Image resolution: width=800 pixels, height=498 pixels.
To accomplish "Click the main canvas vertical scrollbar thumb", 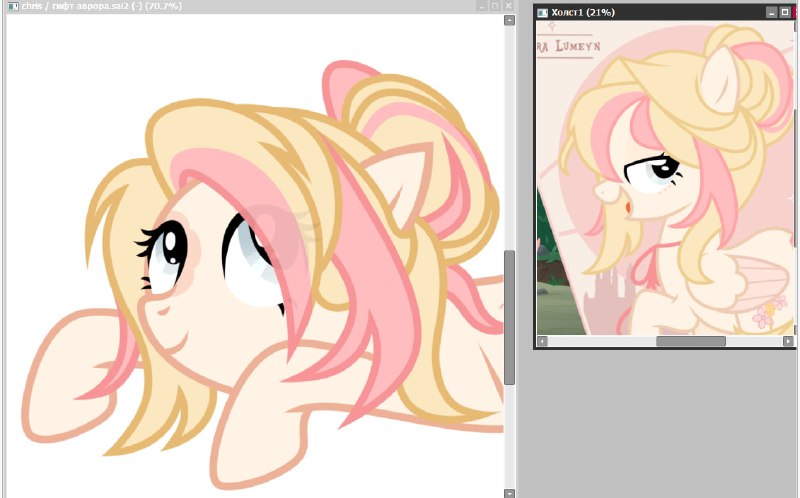I will 509,317.
